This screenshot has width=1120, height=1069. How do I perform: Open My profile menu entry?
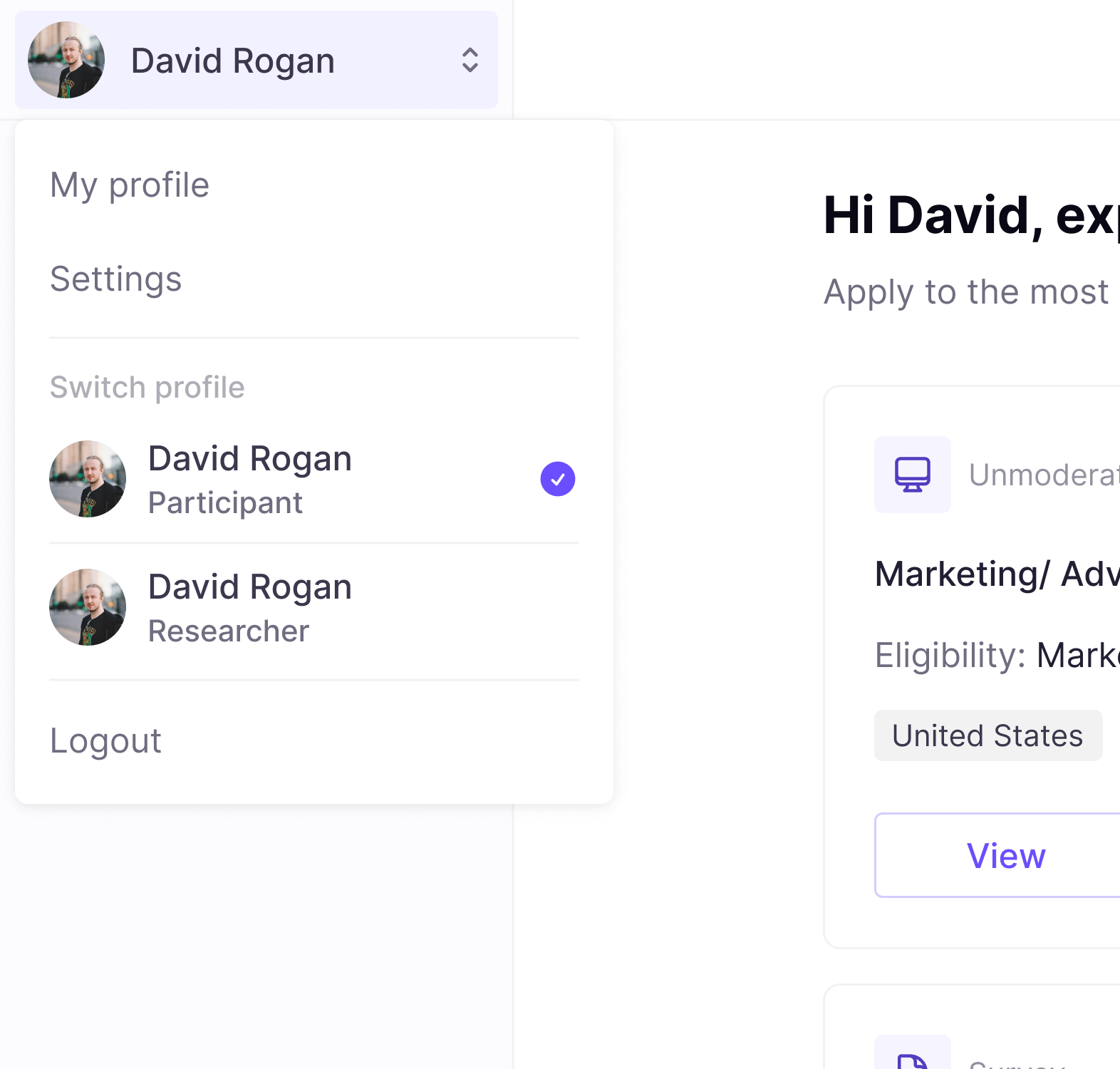click(x=130, y=185)
